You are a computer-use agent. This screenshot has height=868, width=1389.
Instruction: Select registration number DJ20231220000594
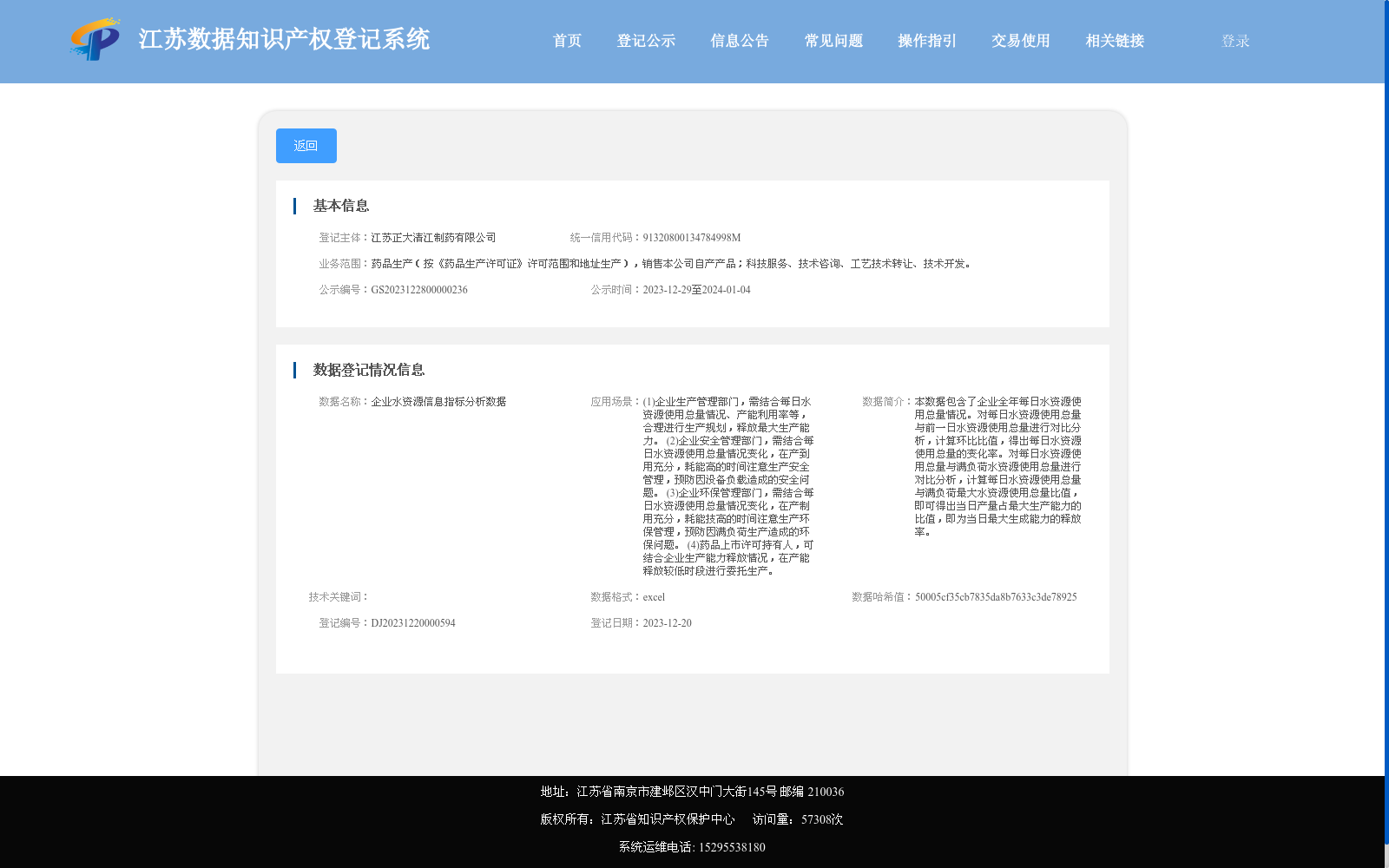pyautogui.click(x=413, y=623)
